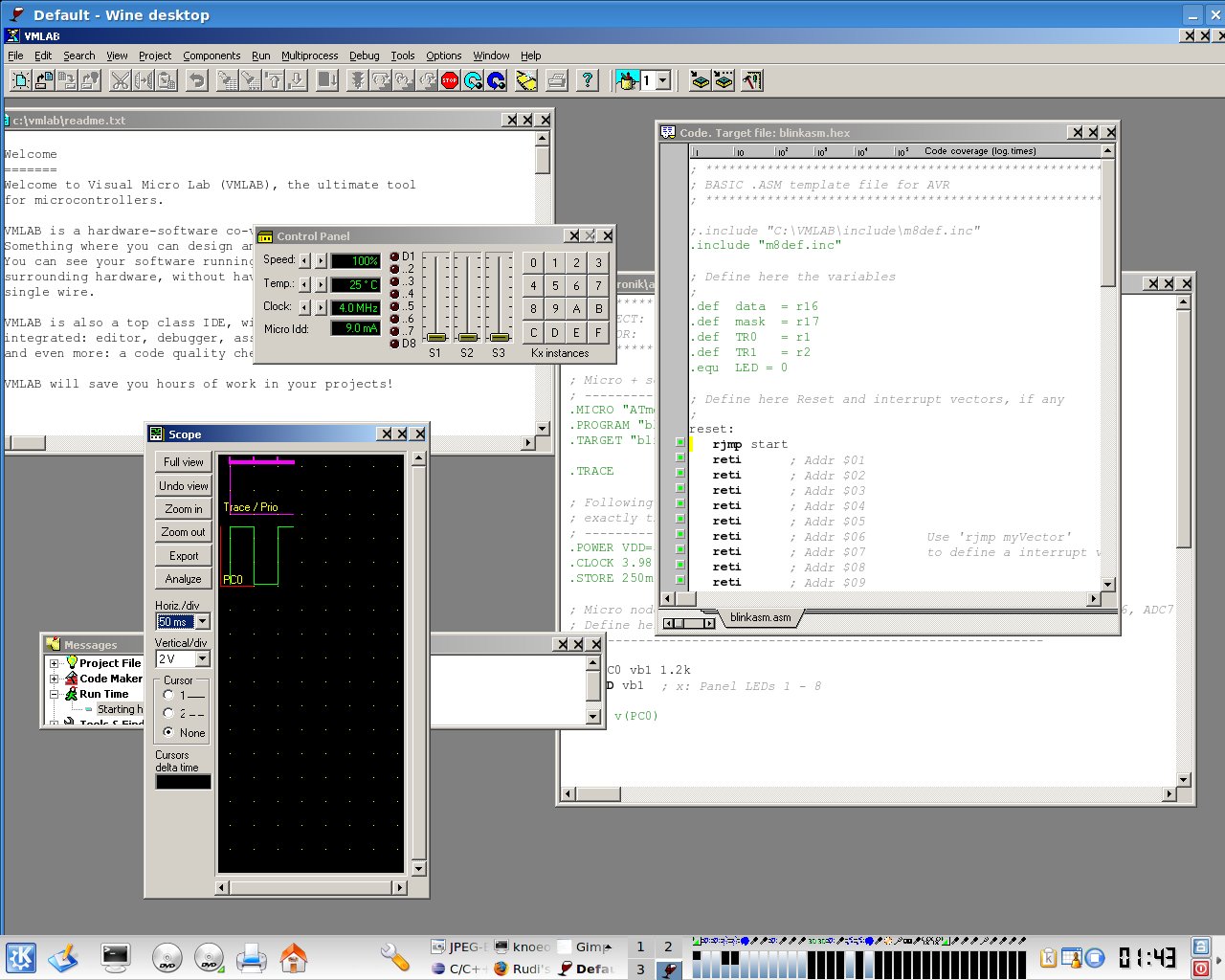Screen dimensions: 1225x980
Task: Click the New file toolbar icon
Action: 20,80
